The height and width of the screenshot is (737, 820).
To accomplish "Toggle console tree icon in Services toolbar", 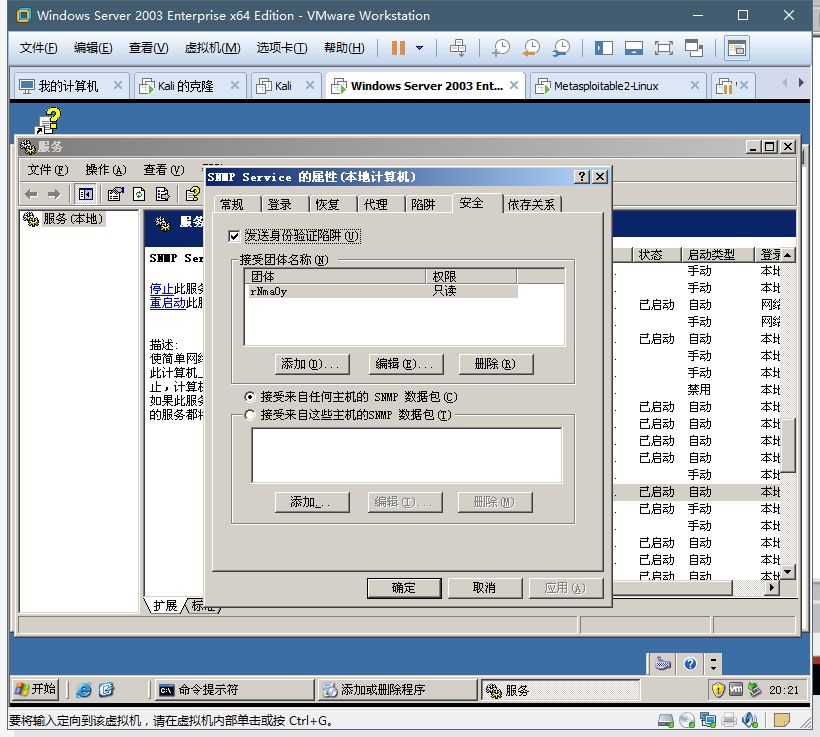I will point(85,195).
